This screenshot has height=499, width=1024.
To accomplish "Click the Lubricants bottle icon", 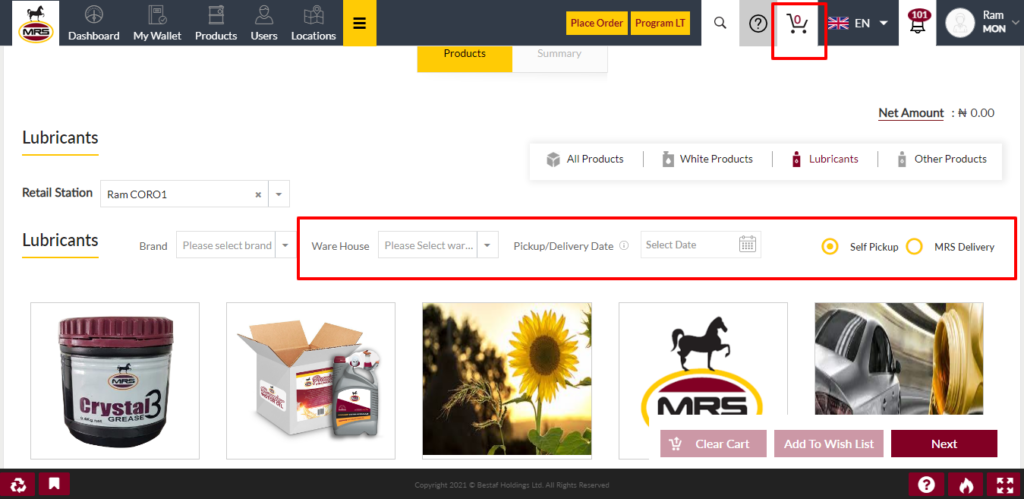I will (x=796, y=159).
